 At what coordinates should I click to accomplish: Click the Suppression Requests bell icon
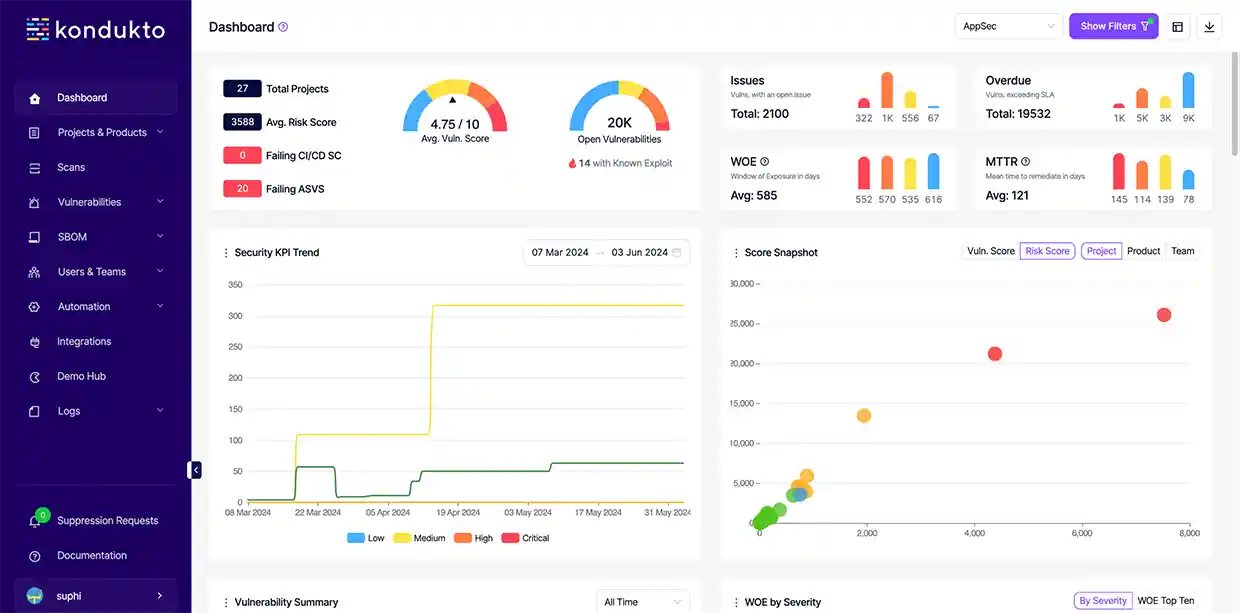pyautogui.click(x=35, y=521)
